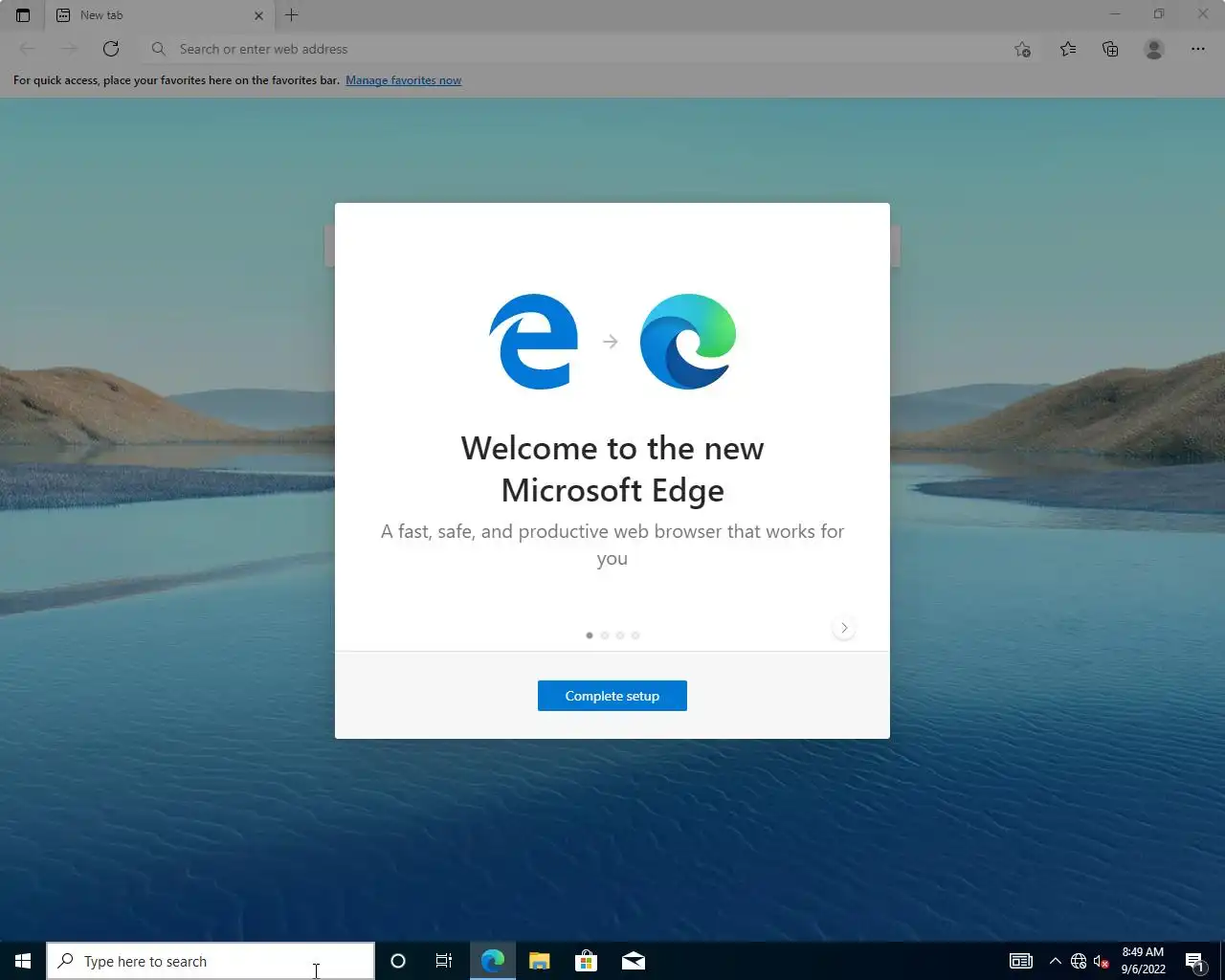Open File Explorer from the taskbar

[x=540, y=961]
